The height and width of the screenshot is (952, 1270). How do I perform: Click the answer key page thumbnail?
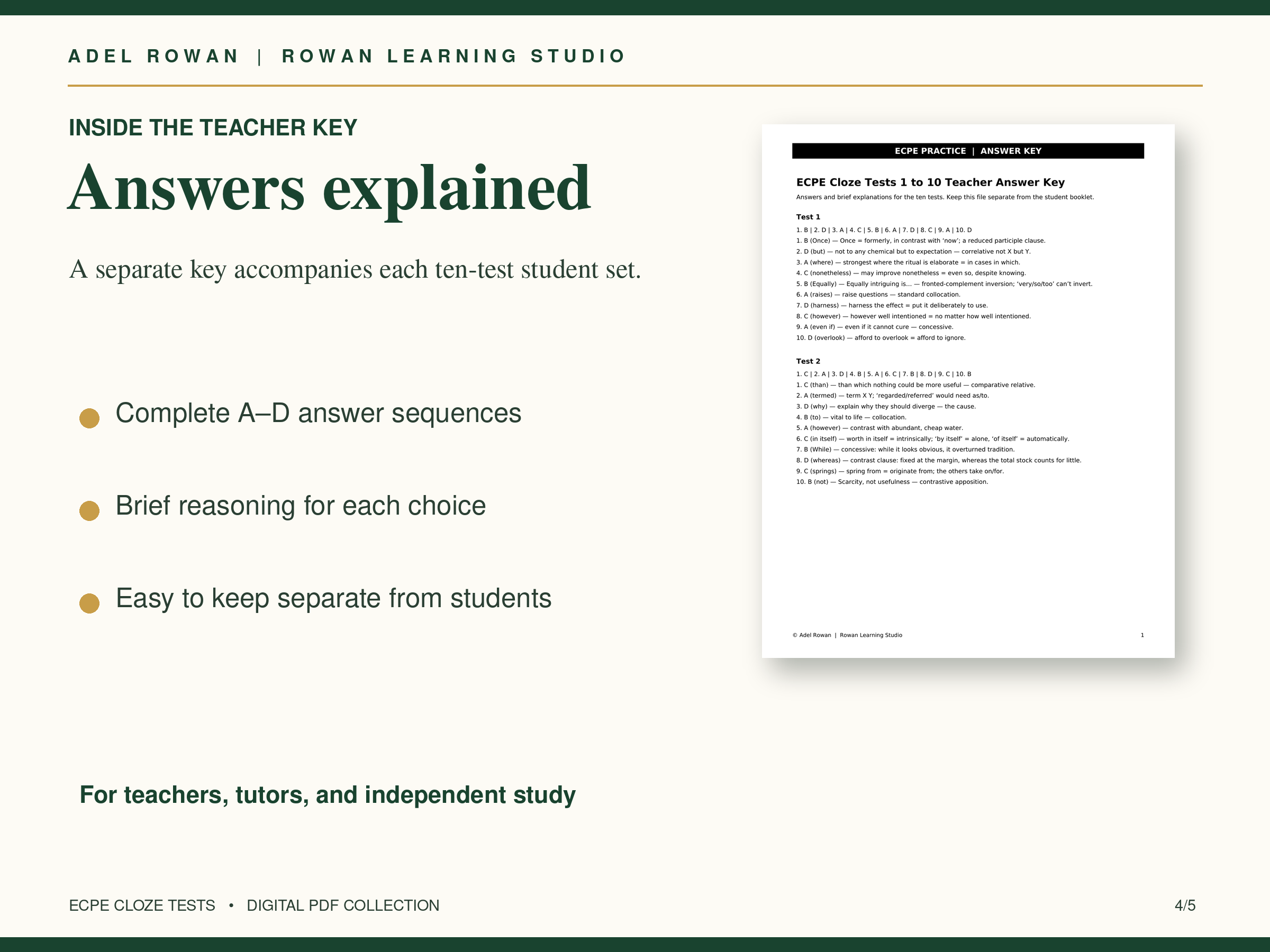(x=968, y=391)
